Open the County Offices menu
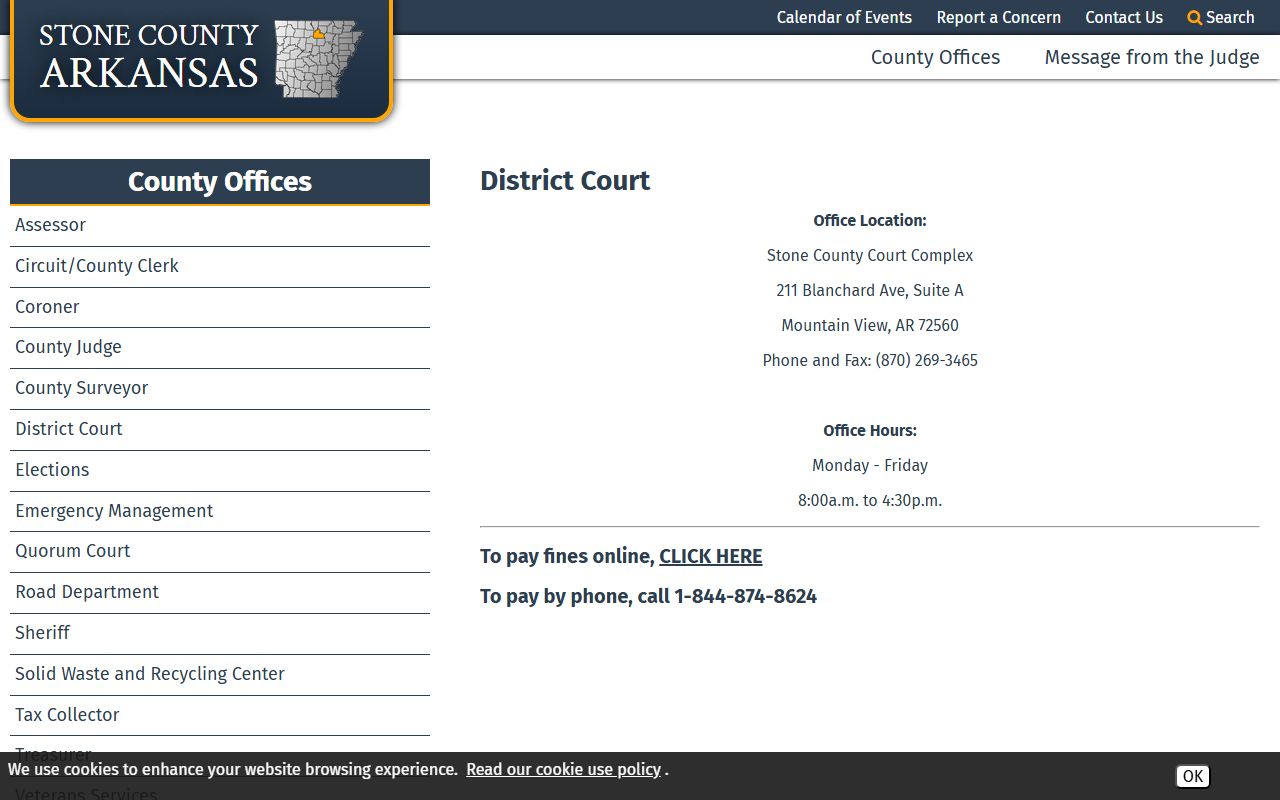 click(935, 57)
